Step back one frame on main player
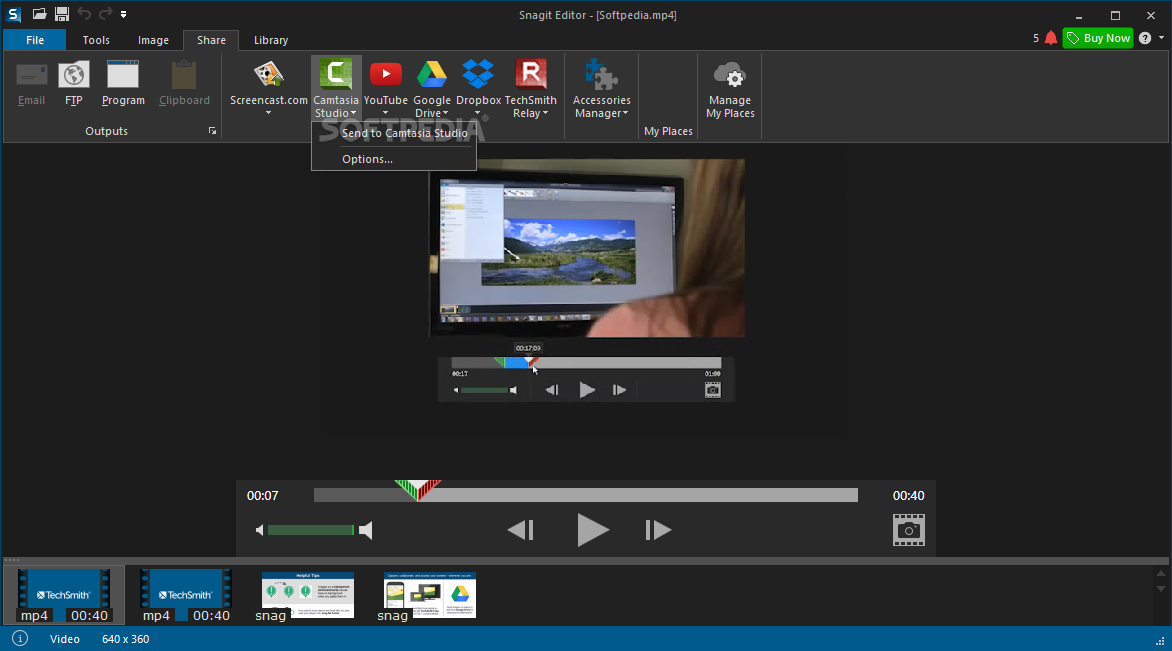This screenshot has height=651, width=1172. pos(521,530)
